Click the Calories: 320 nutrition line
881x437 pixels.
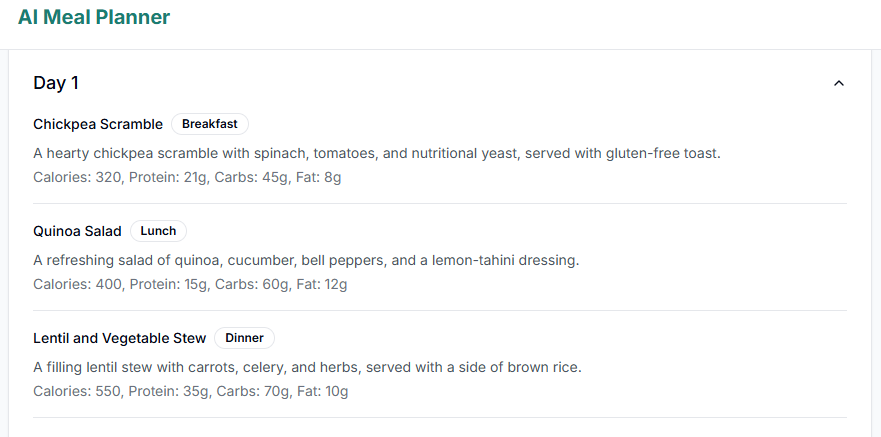click(x=187, y=177)
